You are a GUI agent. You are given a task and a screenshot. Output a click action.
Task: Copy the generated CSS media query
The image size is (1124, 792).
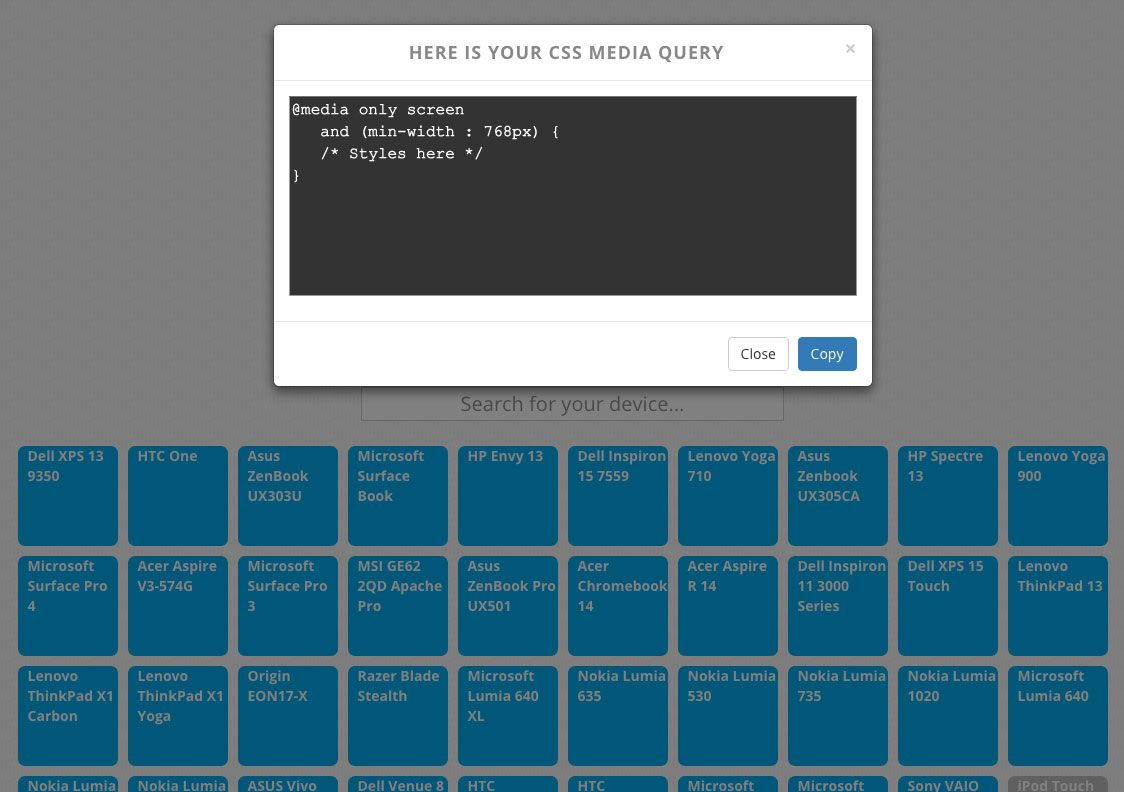point(826,353)
